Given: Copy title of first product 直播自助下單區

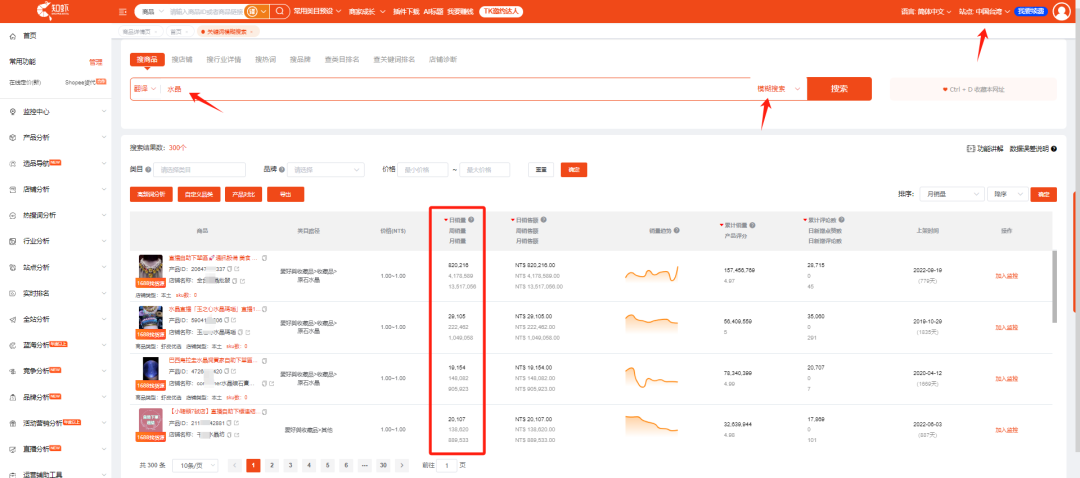Looking at the screenshot, I should [x=264, y=258].
